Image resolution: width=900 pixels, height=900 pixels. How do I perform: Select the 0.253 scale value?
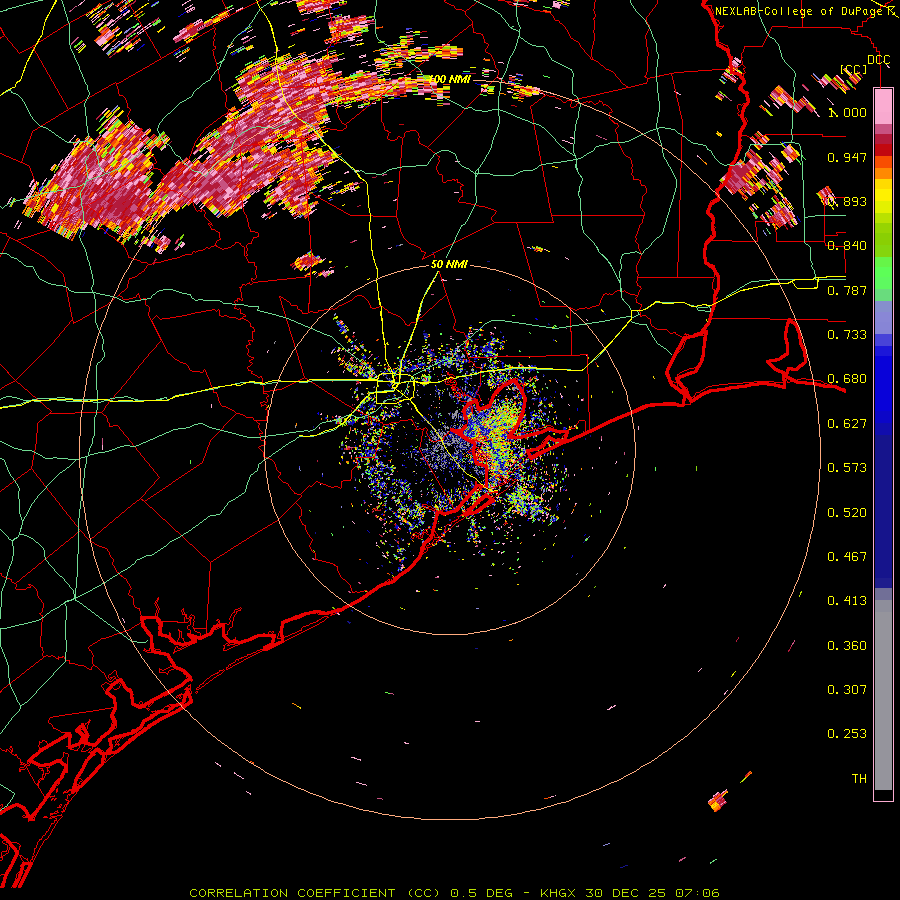click(847, 734)
